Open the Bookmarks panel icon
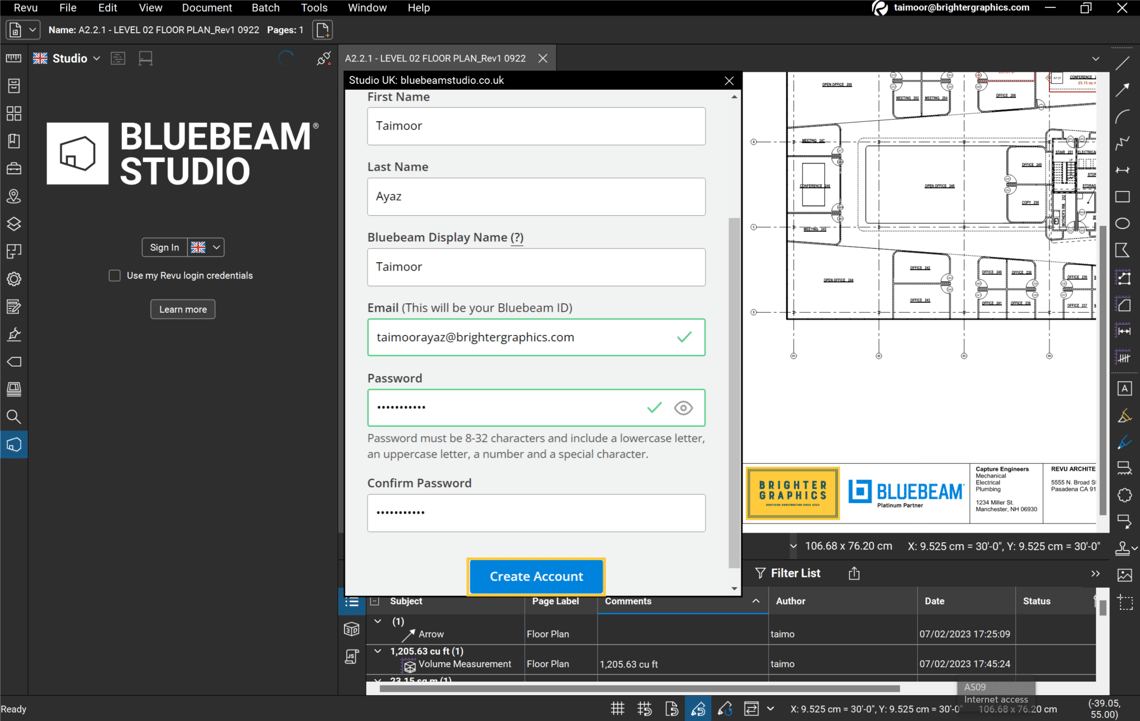 tap(14, 141)
